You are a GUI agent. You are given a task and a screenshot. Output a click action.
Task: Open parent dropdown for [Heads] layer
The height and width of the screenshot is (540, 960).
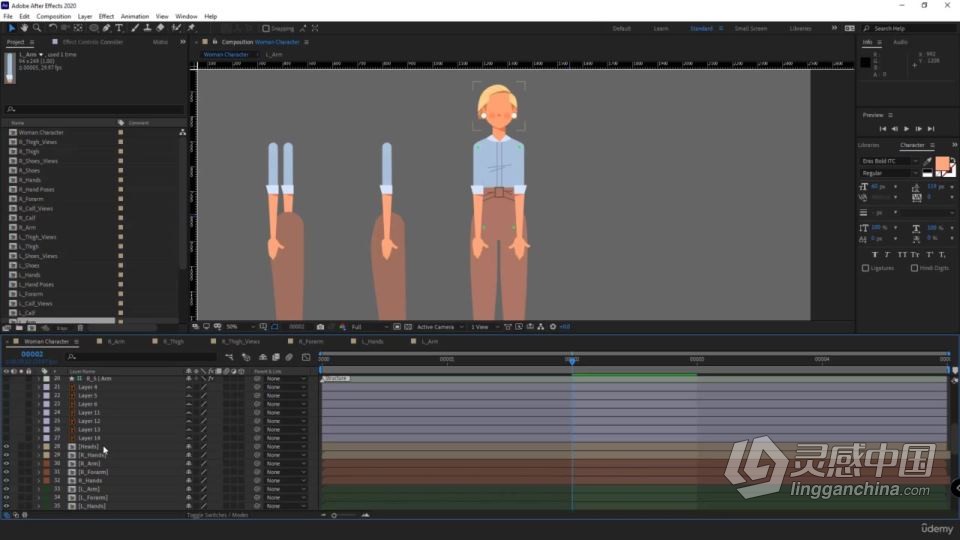click(285, 447)
